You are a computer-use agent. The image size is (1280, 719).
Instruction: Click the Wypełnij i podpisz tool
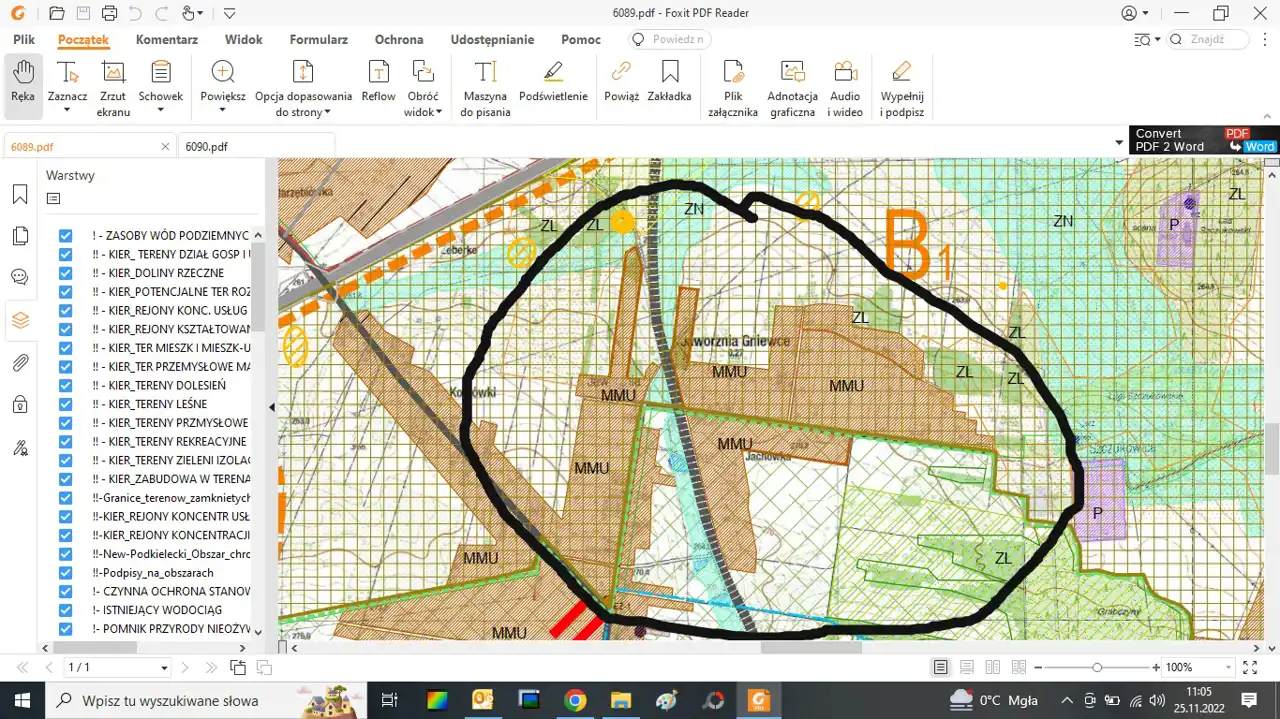[x=901, y=88]
